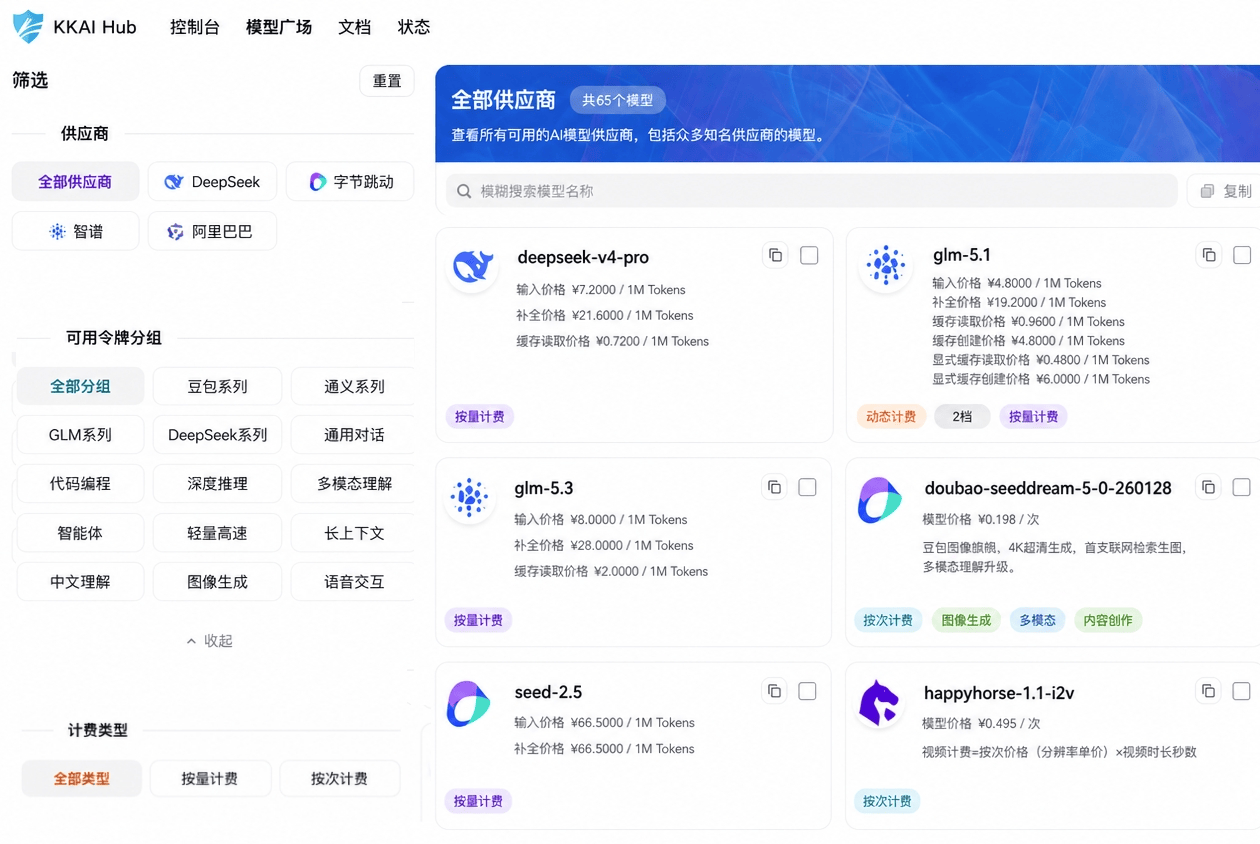Select the 全部分组 group
Image resolution: width=1260 pixels, height=844 pixels.
point(80,386)
